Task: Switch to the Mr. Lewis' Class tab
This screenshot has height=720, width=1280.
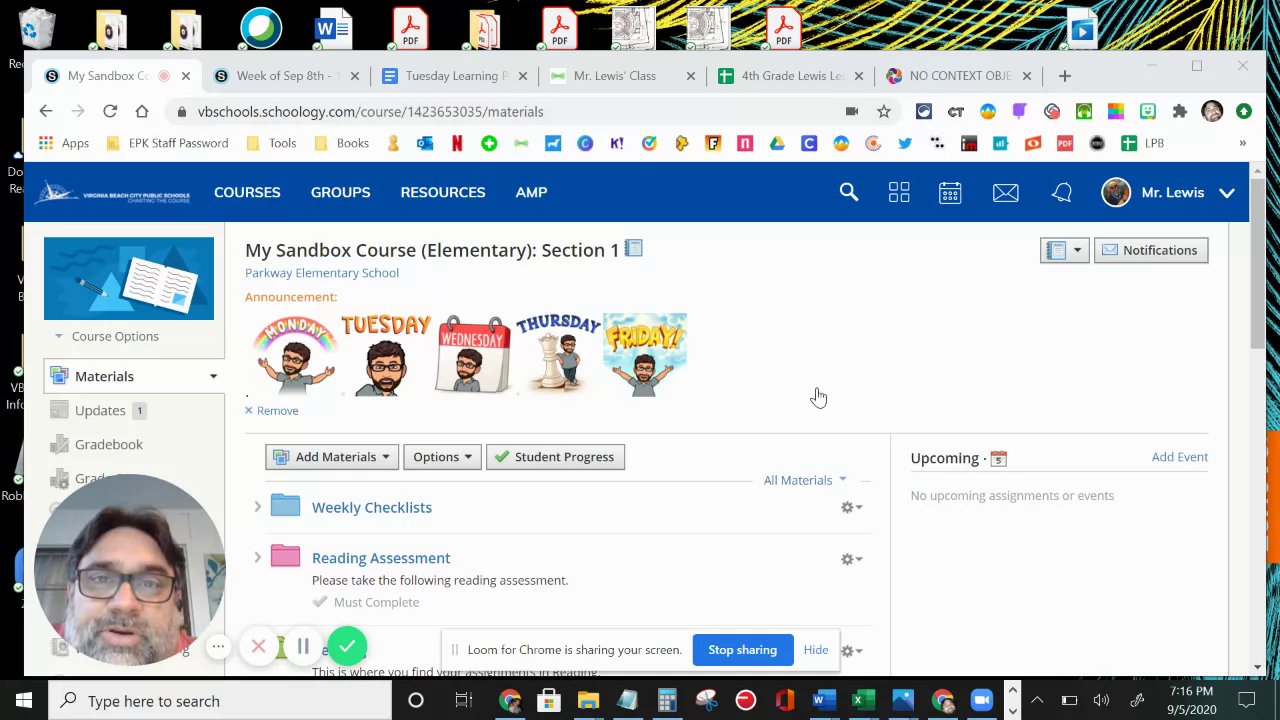Action: point(622,76)
